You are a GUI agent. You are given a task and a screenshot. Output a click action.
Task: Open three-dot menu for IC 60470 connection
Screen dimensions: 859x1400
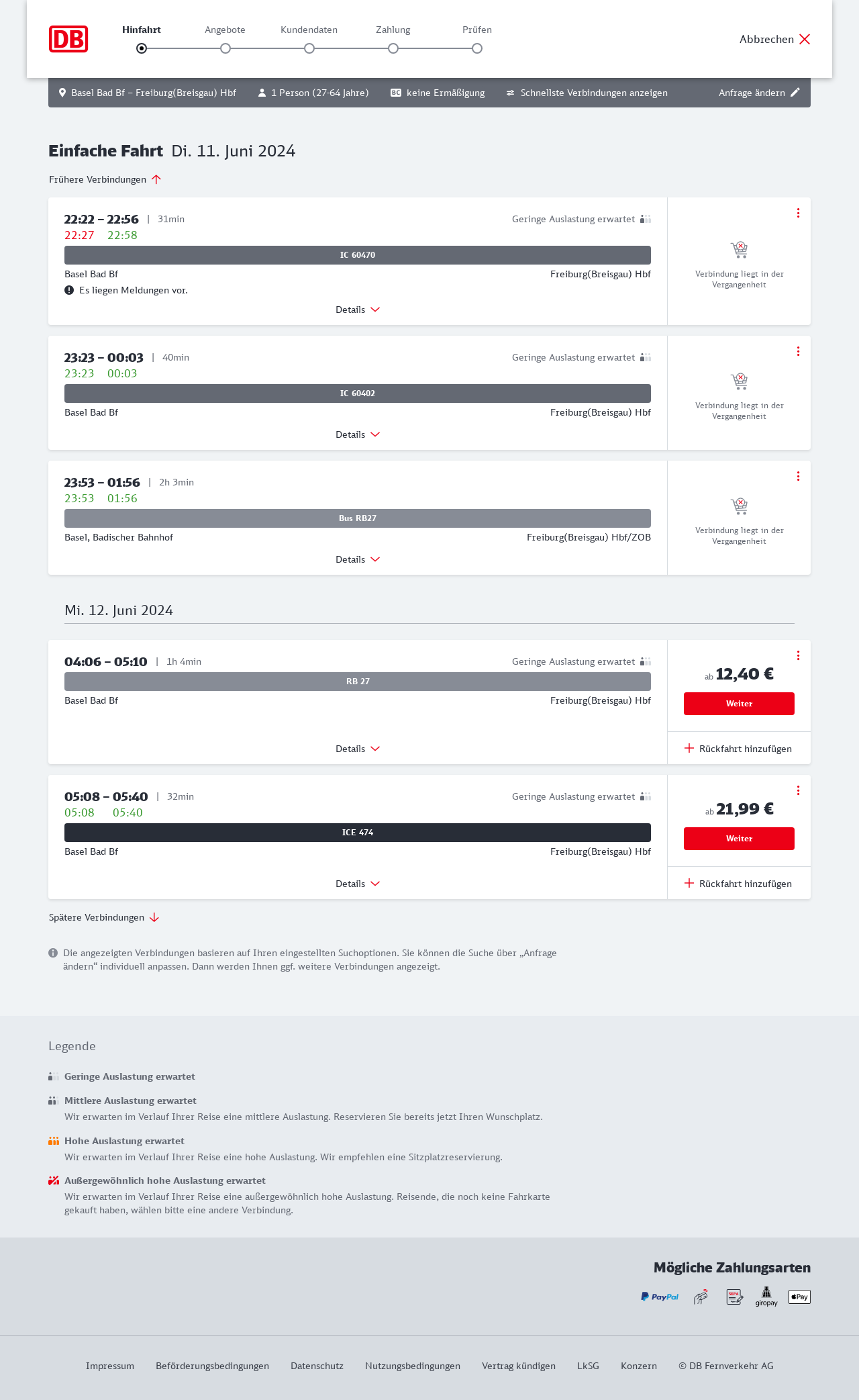[798, 213]
